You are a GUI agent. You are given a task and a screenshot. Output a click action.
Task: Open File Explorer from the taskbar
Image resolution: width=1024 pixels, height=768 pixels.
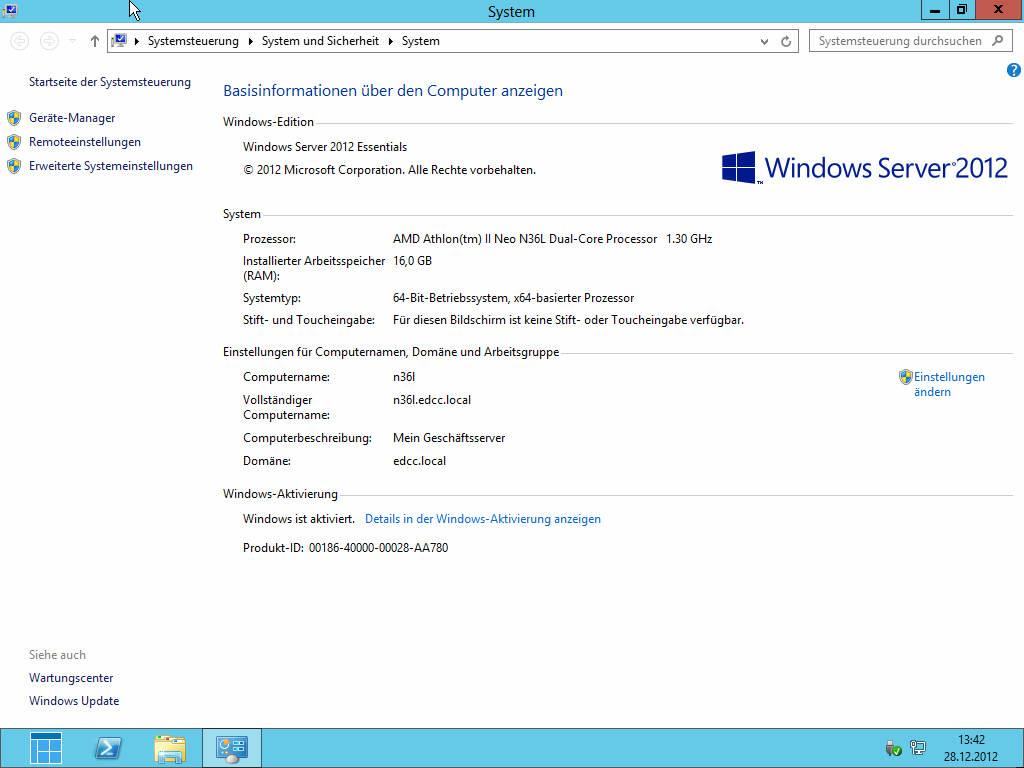[170, 748]
